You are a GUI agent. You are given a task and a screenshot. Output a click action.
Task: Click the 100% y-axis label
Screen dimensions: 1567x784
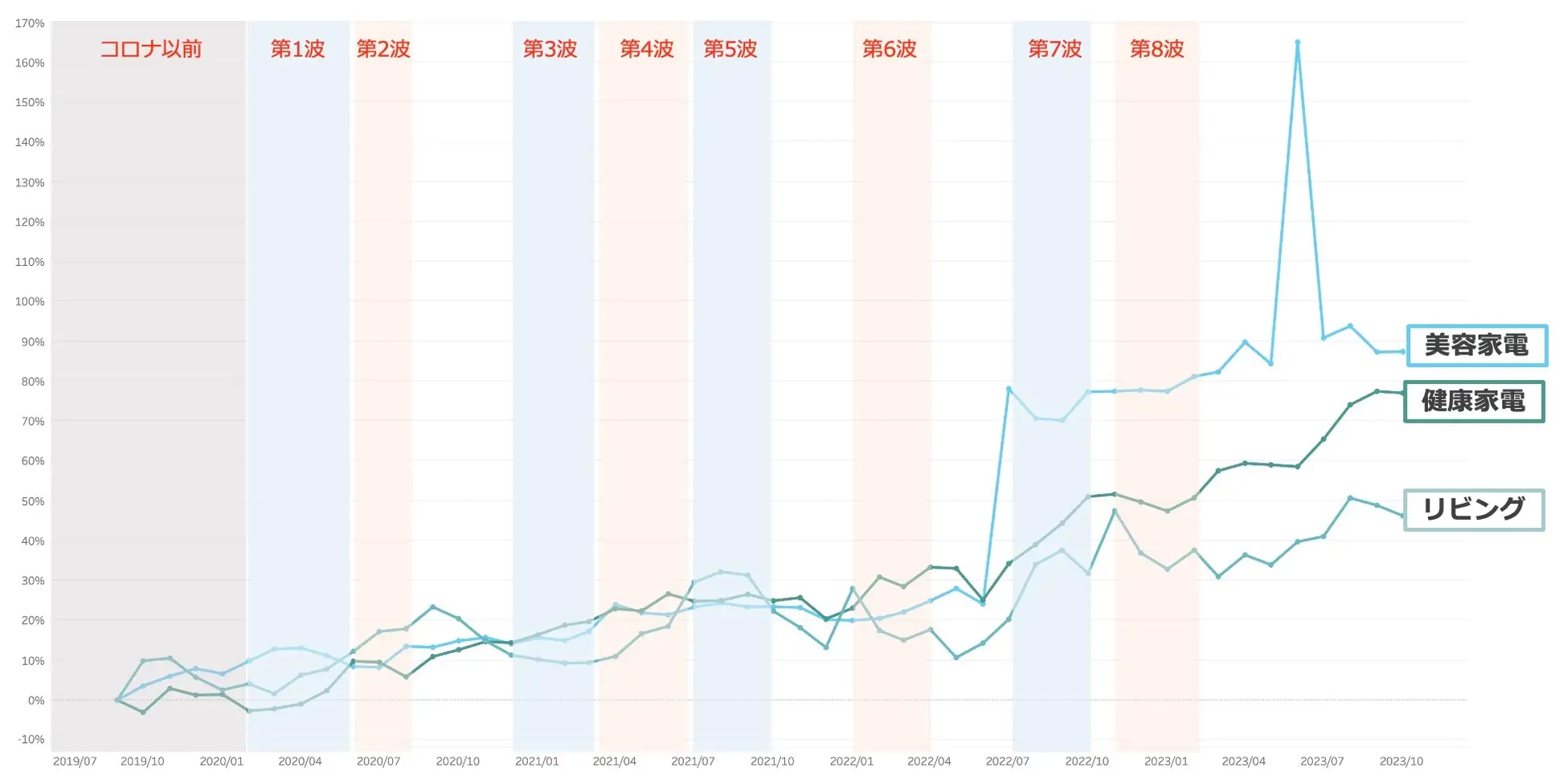pos(30,301)
